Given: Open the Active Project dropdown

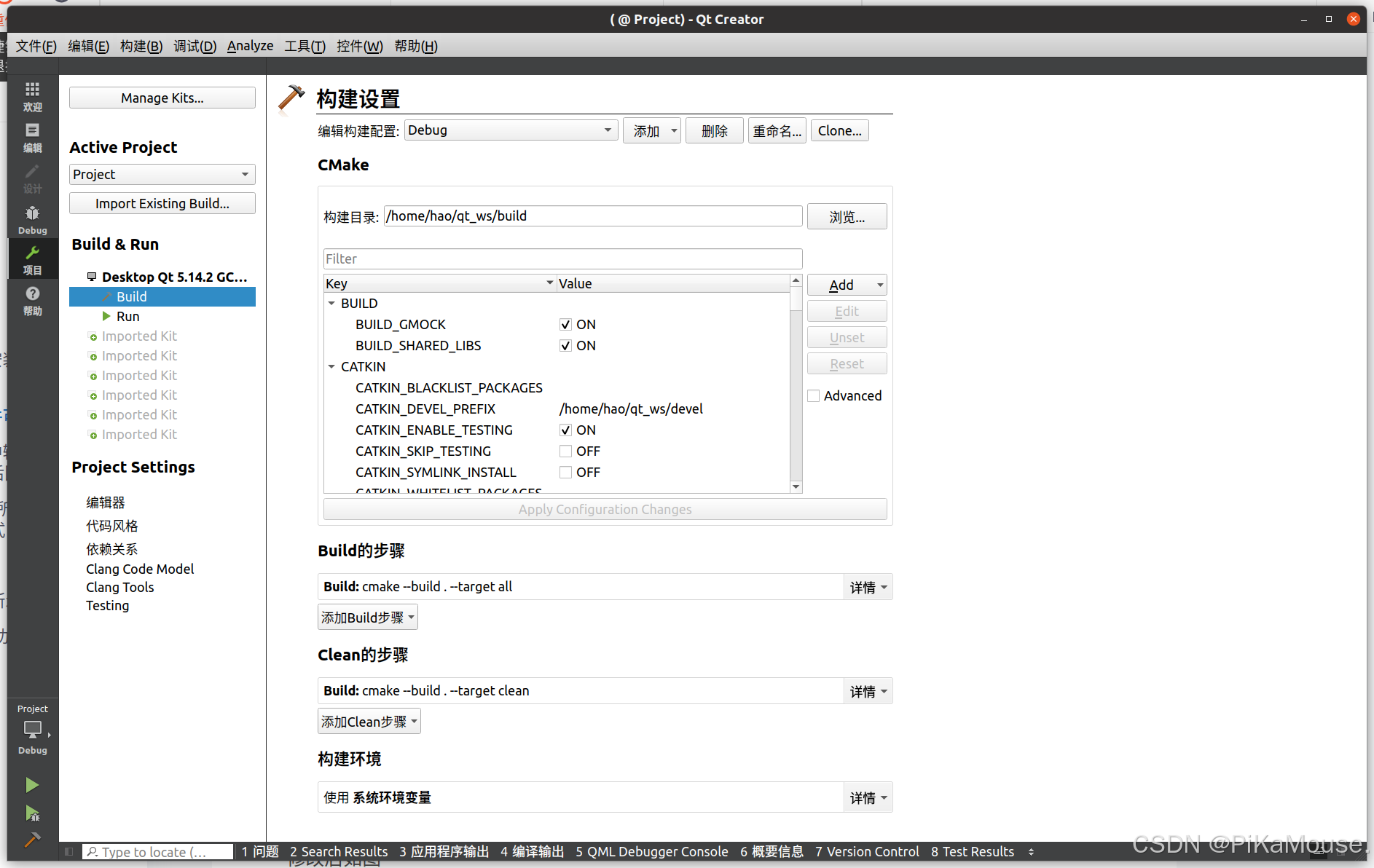Looking at the screenshot, I should (x=162, y=174).
